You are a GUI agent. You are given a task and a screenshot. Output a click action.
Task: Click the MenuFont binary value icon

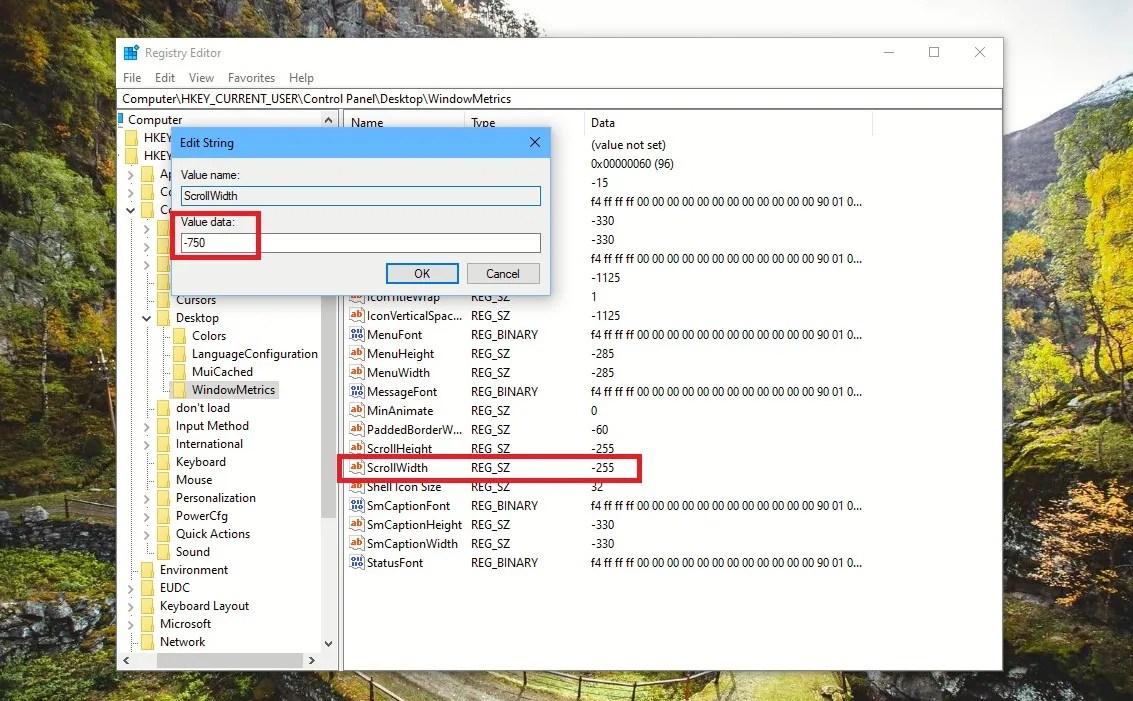(x=357, y=334)
